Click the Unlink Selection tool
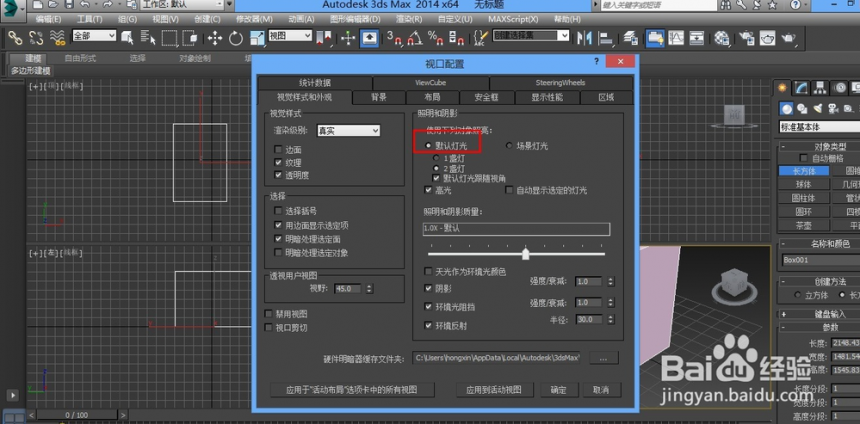 36,38
